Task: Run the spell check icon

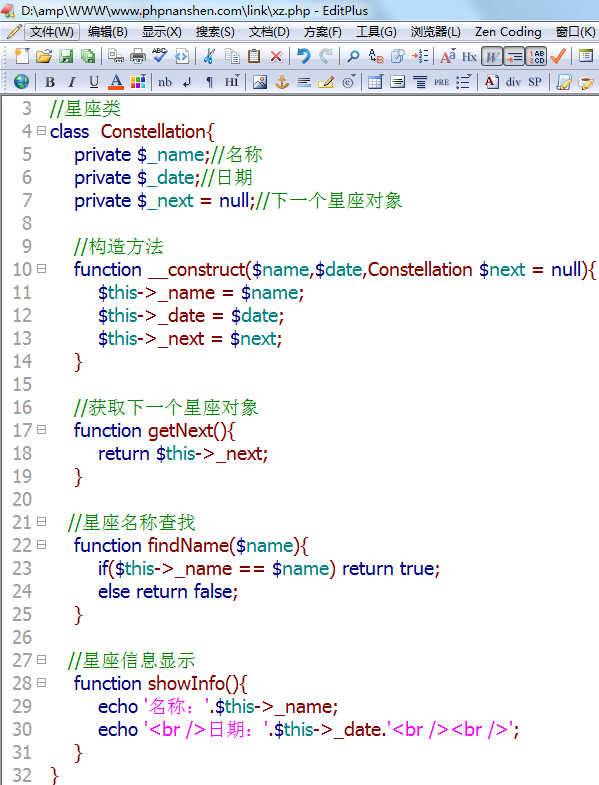Action: click(x=160, y=56)
